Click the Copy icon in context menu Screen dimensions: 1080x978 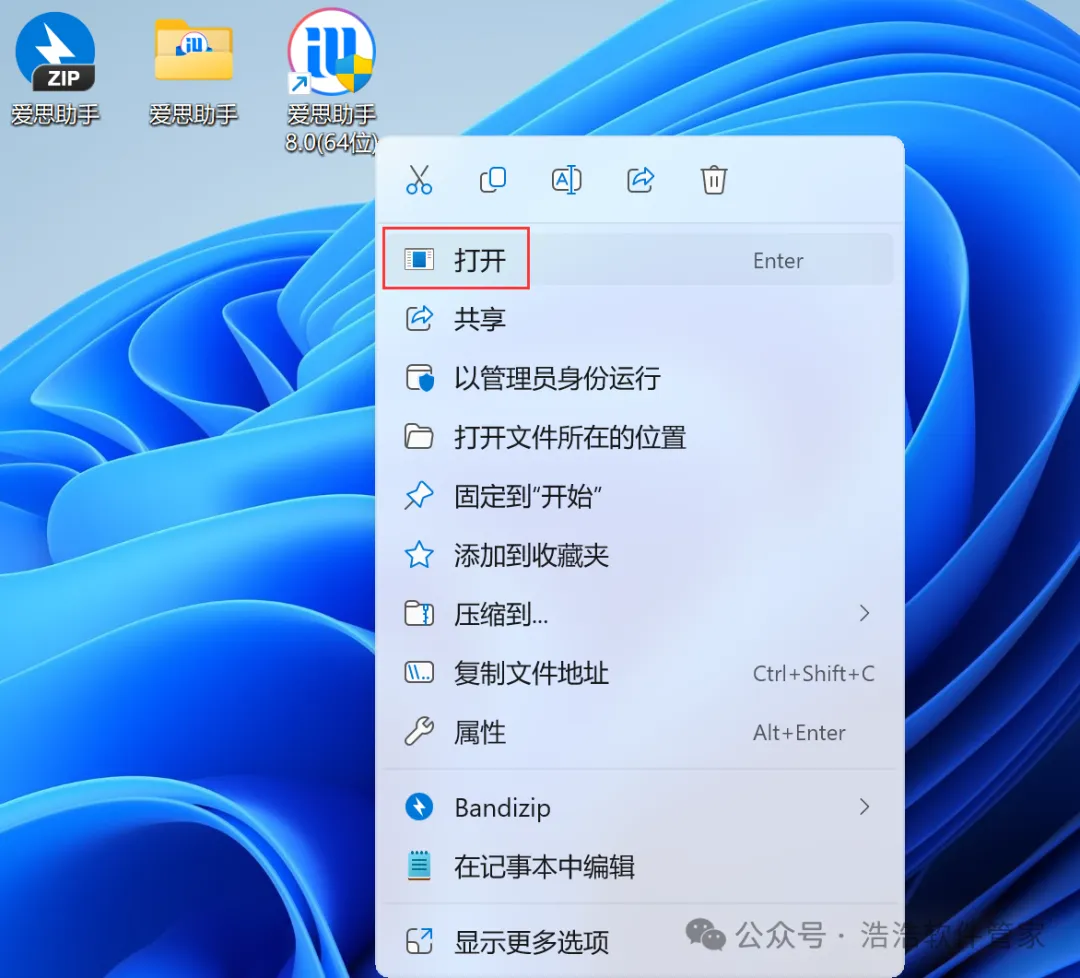click(x=492, y=180)
